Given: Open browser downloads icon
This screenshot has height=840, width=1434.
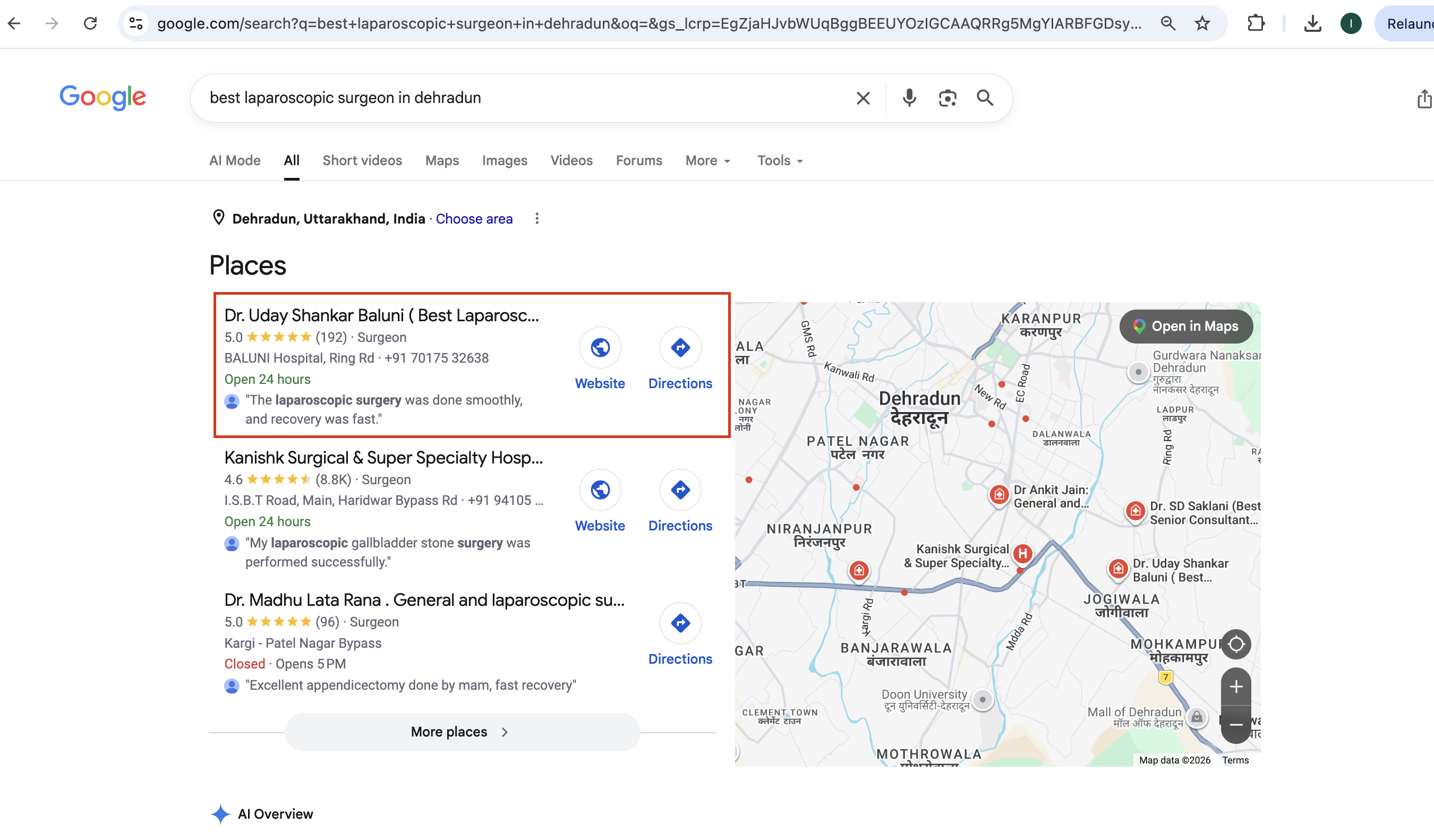Looking at the screenshot, I should [x=1312, y=23].
